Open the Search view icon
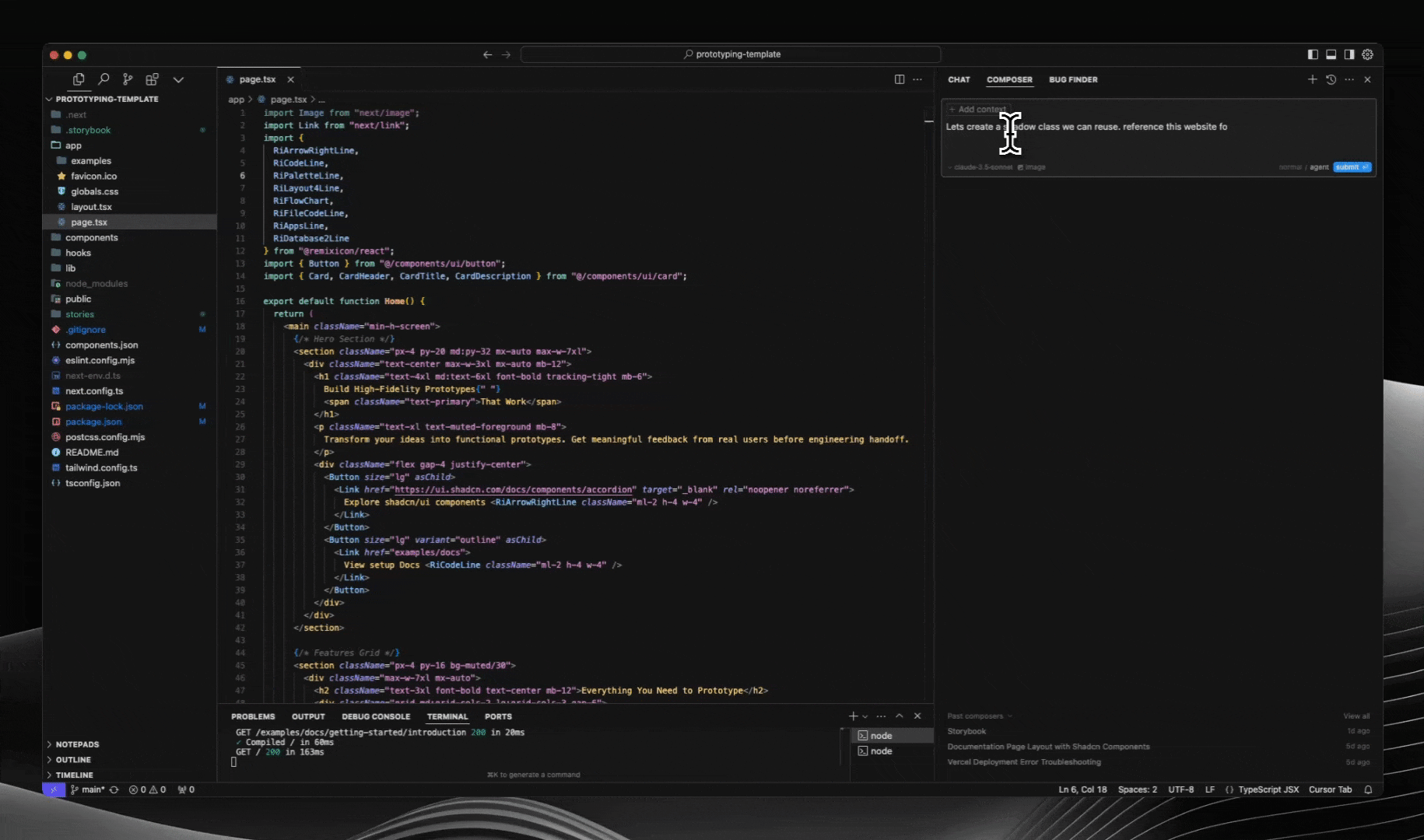Screen dimensions: 1424x840 click(103, 79)
